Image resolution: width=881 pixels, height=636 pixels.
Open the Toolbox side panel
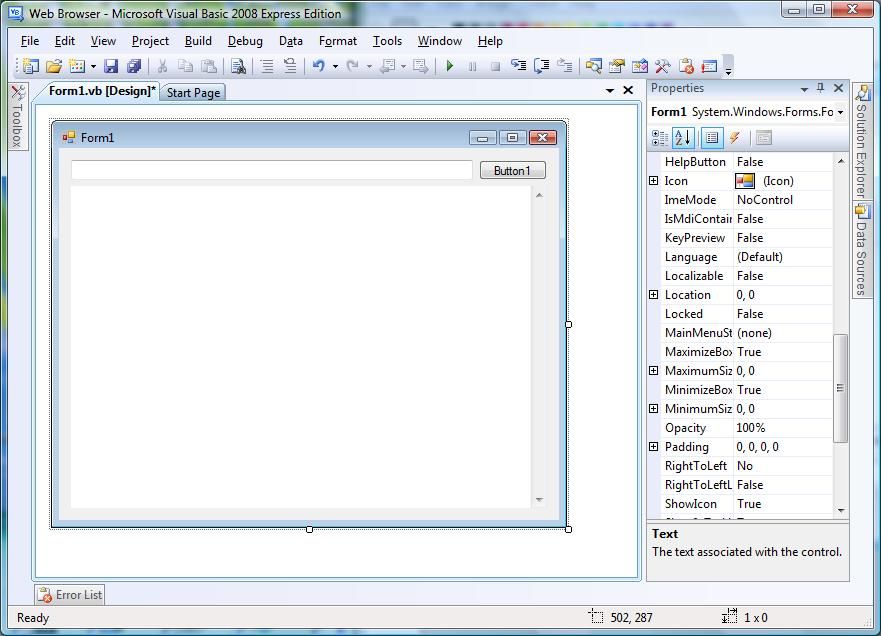click(17, 117)
